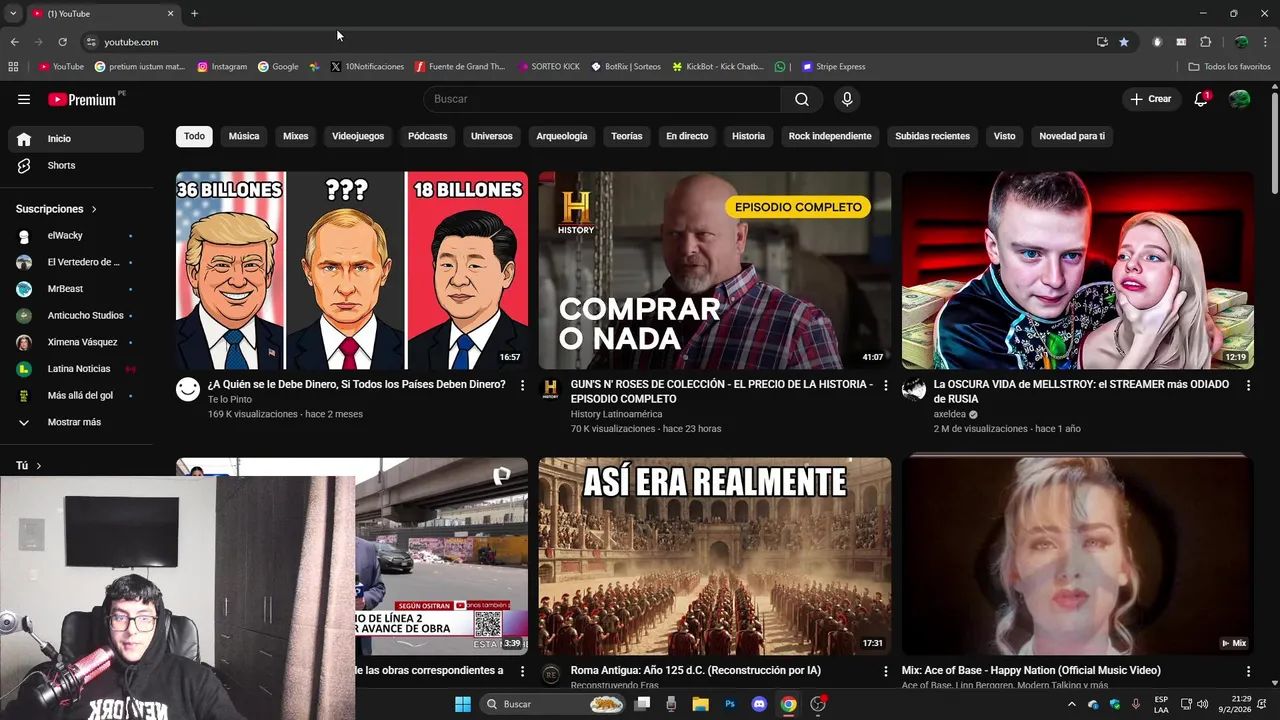Open Anticucho Studios subscription
This screenshot has height=720, width=1280.
[76, 315]
